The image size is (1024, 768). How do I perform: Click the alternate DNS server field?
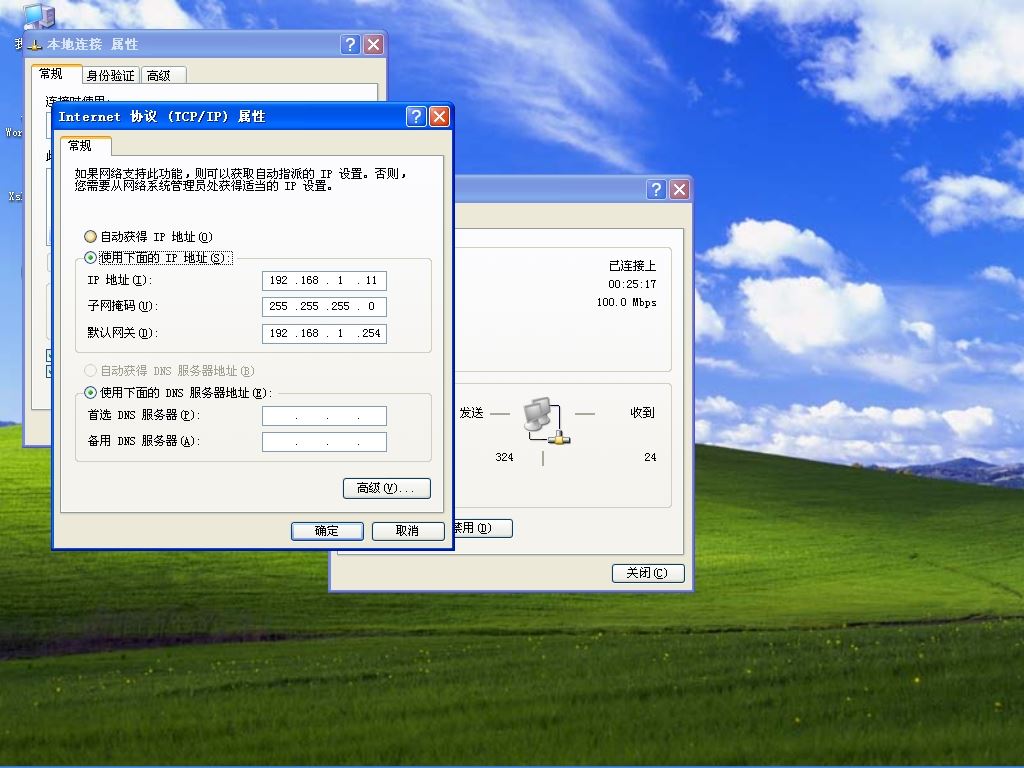click(x=325, y=441)
